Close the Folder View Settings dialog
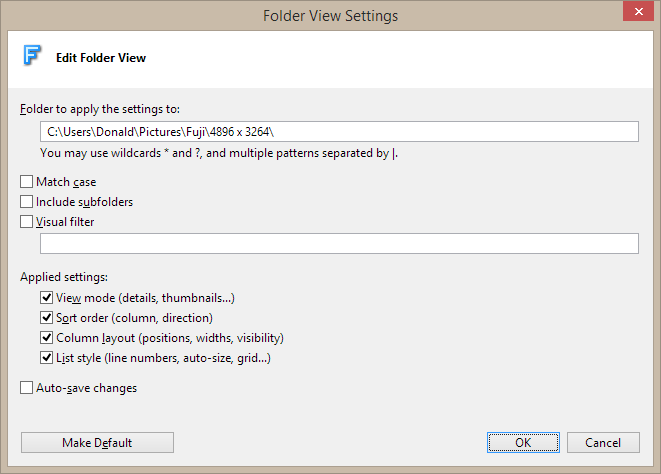This screenshot has width=661, height=474. (632, 15)
